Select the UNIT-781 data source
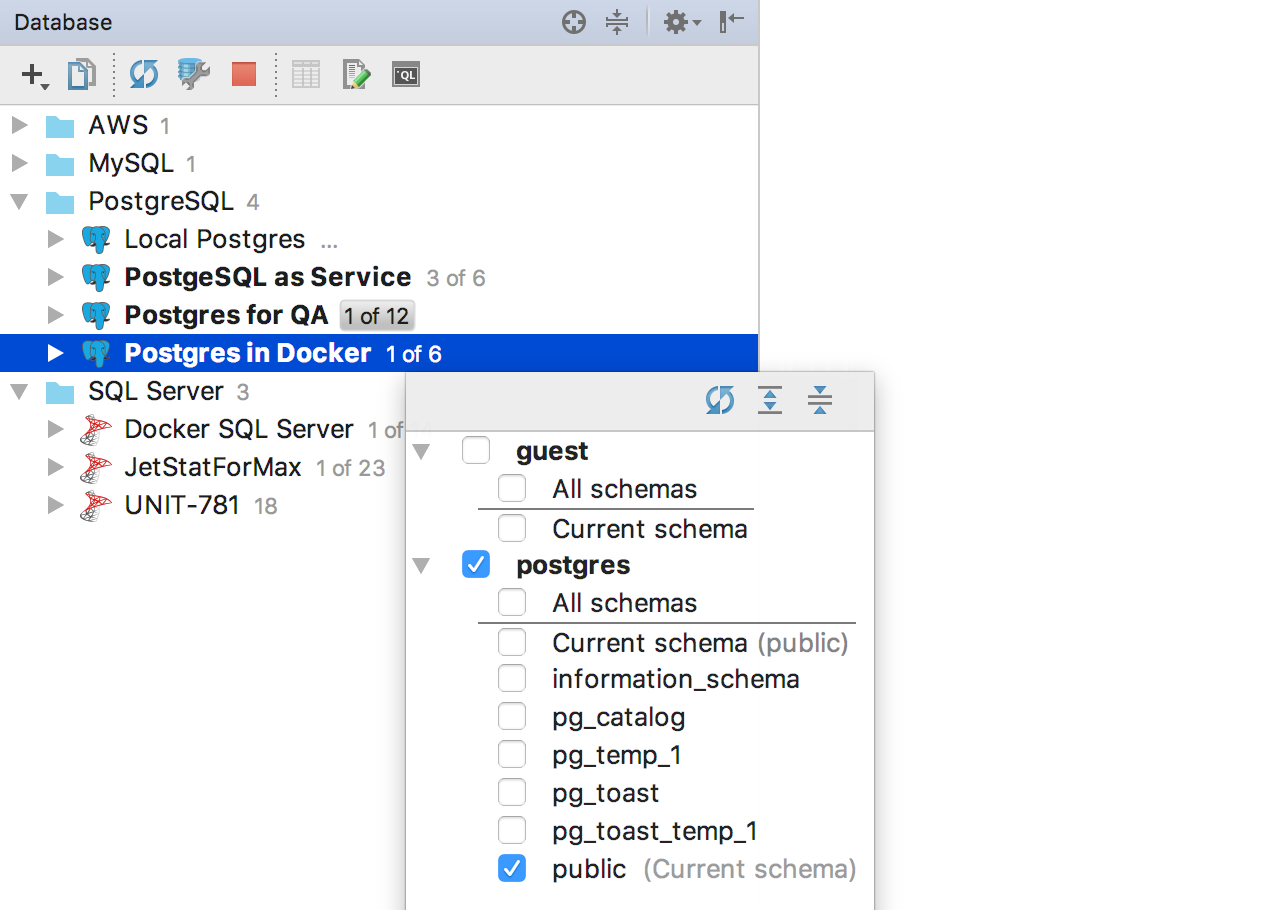The height and width of the screenshot is (910, 1270). point(182,505)
